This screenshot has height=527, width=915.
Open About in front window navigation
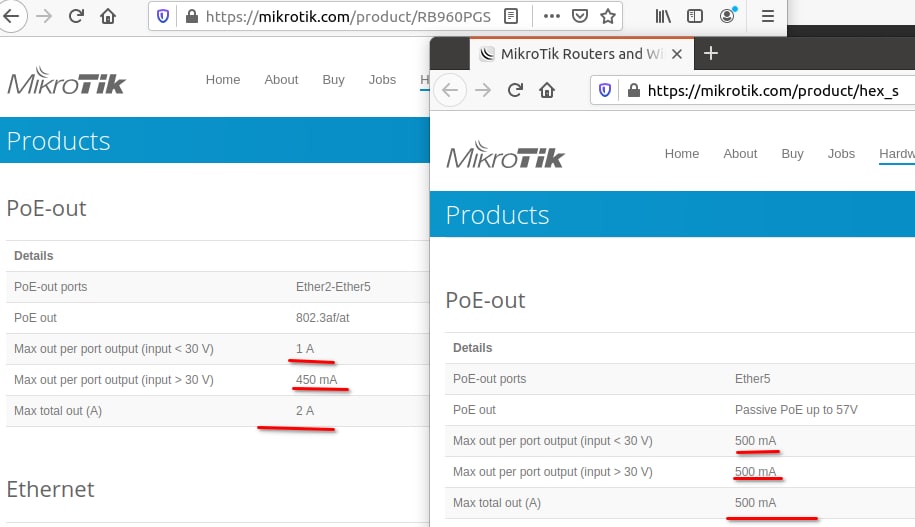click(x=740, y=153)
